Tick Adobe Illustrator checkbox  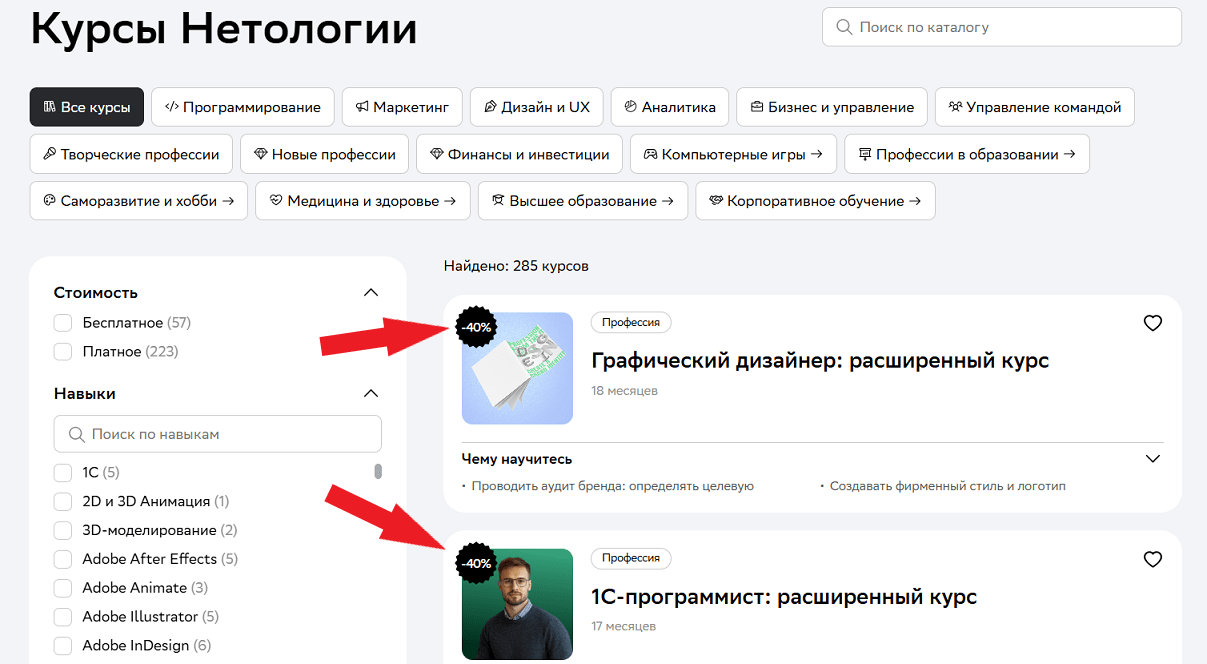[x=63, y=617]
